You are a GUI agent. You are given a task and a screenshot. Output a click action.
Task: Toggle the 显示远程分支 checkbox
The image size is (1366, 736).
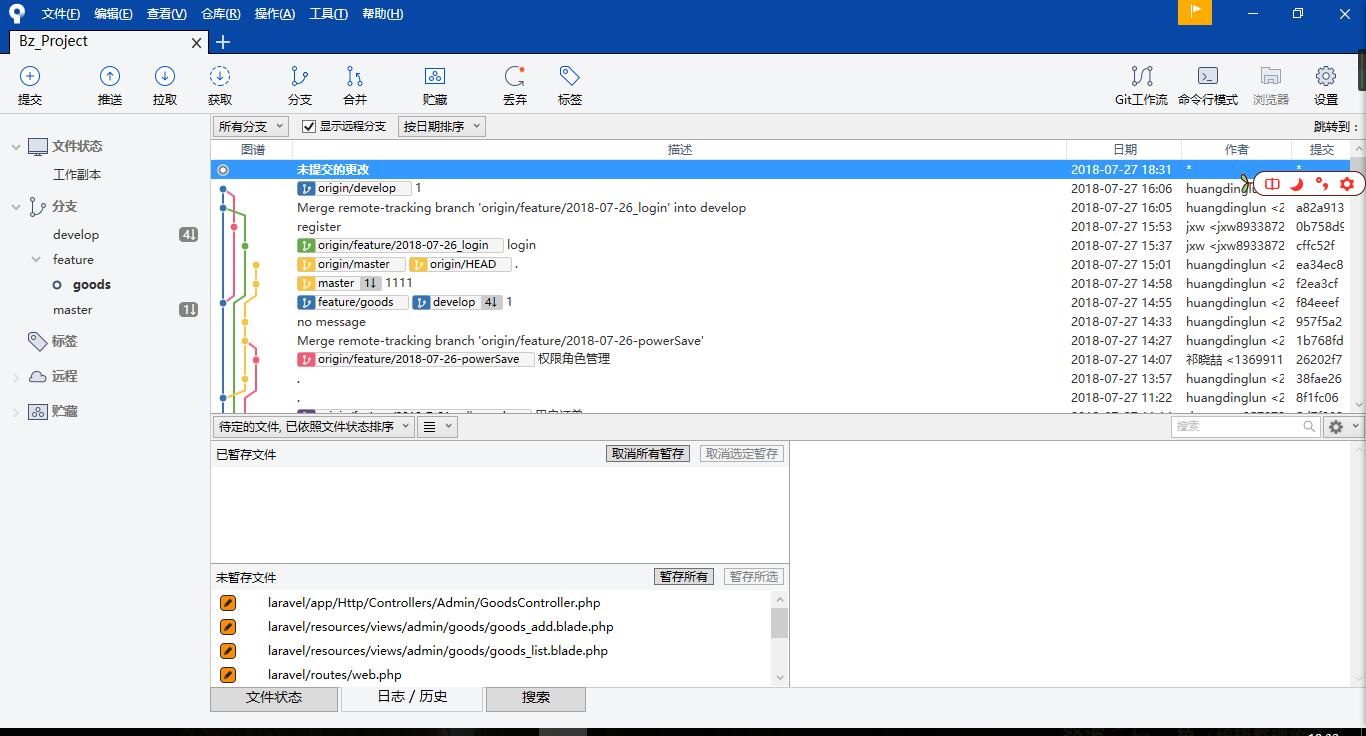[x=309, y=126]
